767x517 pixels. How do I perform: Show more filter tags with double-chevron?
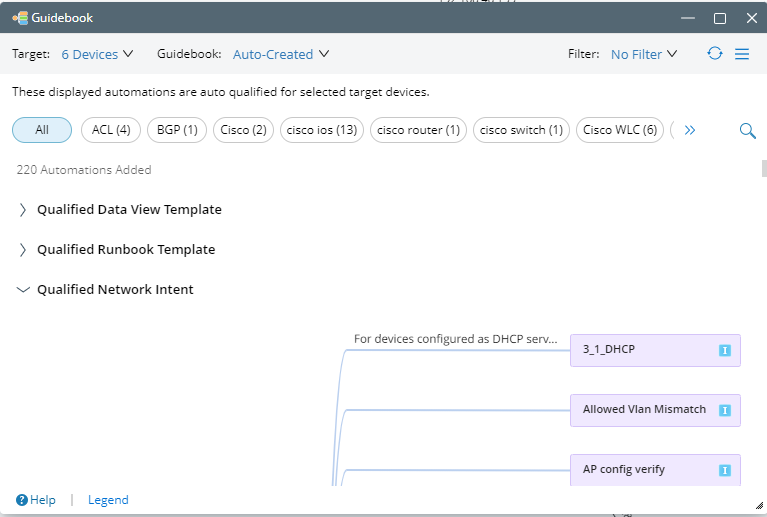pyautogui.click(x=689, y=130)
